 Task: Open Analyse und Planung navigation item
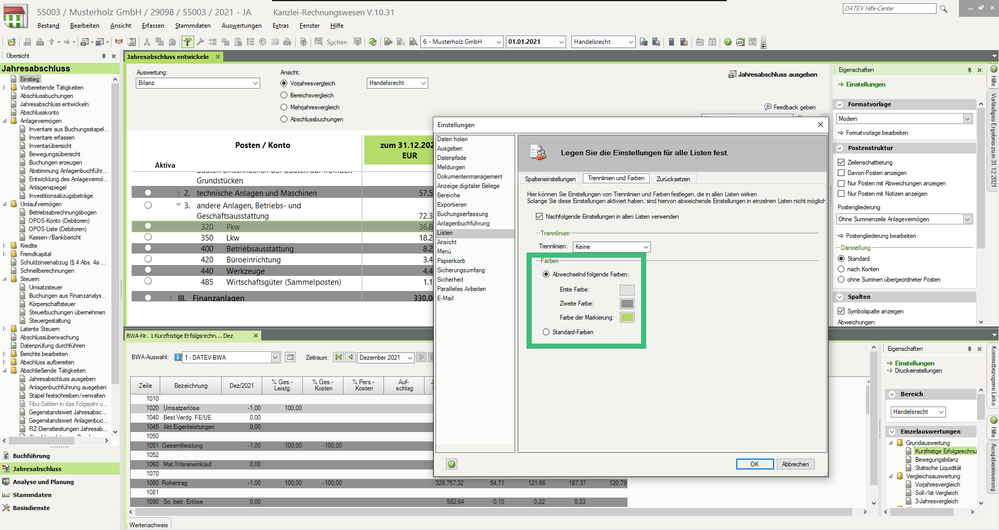[x=43, y=482]
